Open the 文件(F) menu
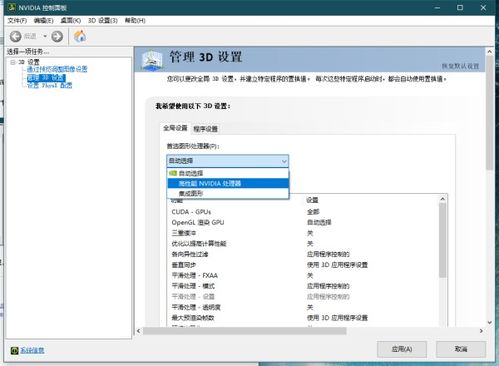 pyautogui.click(x=17, y=21)
